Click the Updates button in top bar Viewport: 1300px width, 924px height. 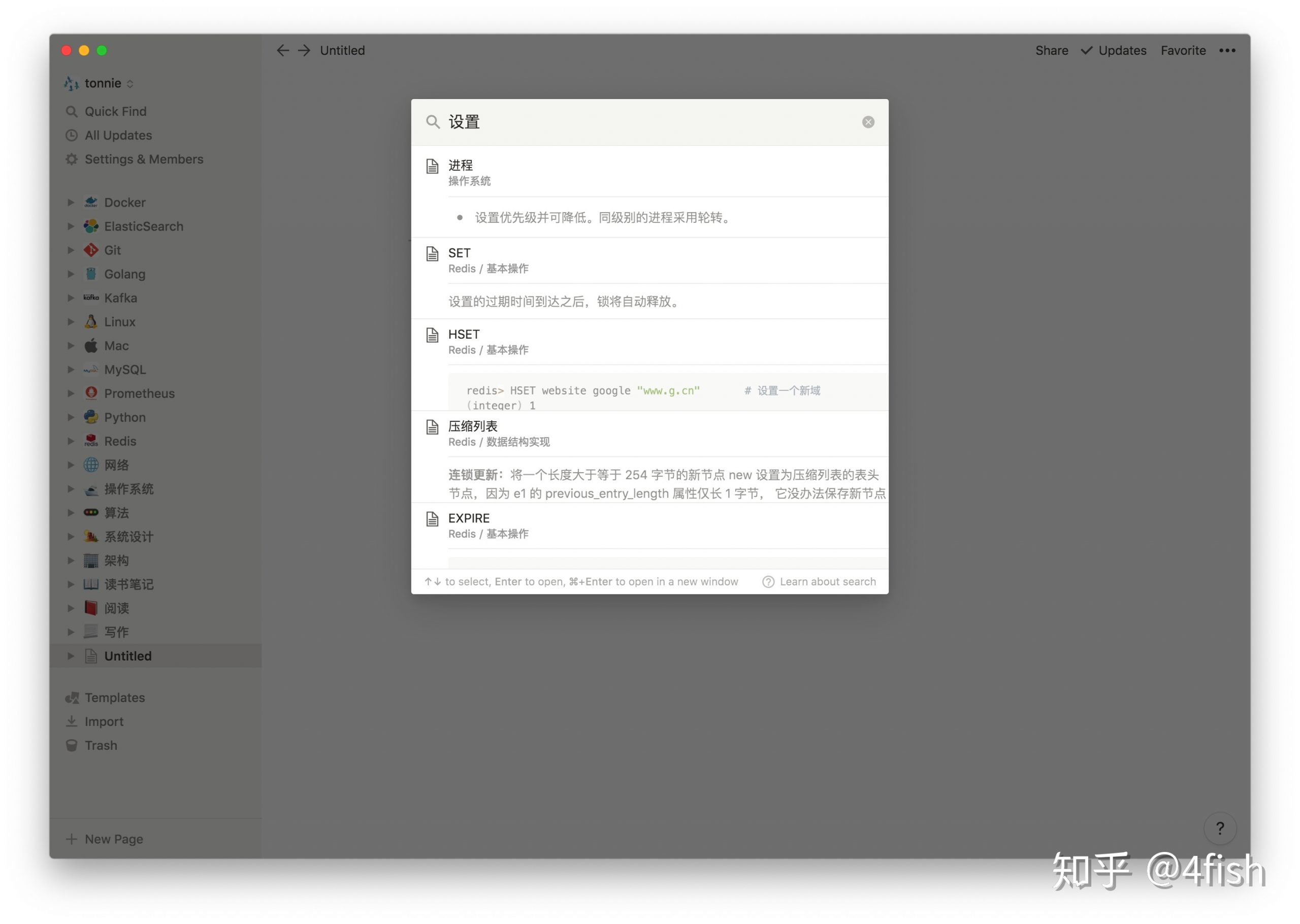click(1114, 51)
